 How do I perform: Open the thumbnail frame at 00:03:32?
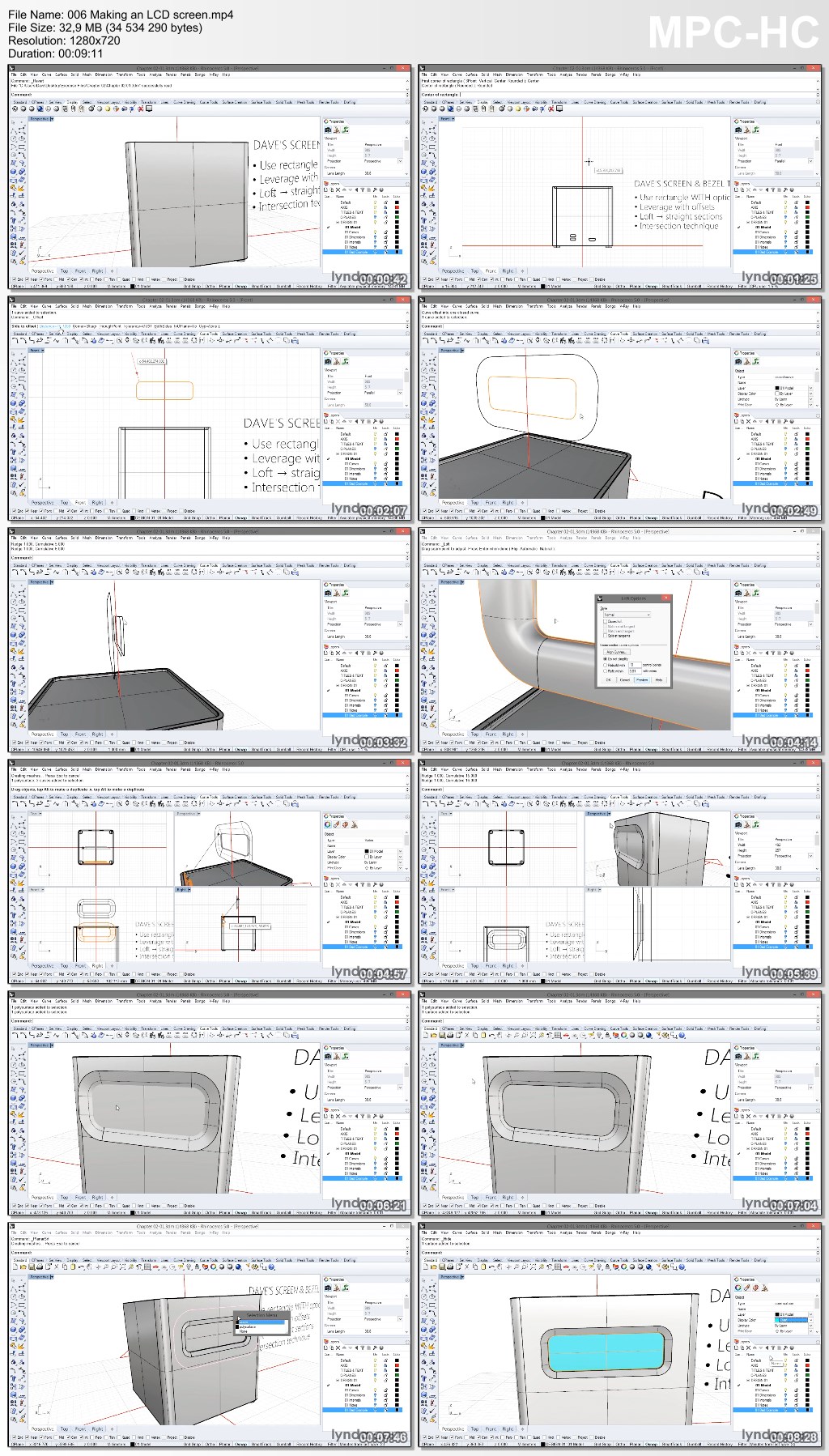coord(210,639)
